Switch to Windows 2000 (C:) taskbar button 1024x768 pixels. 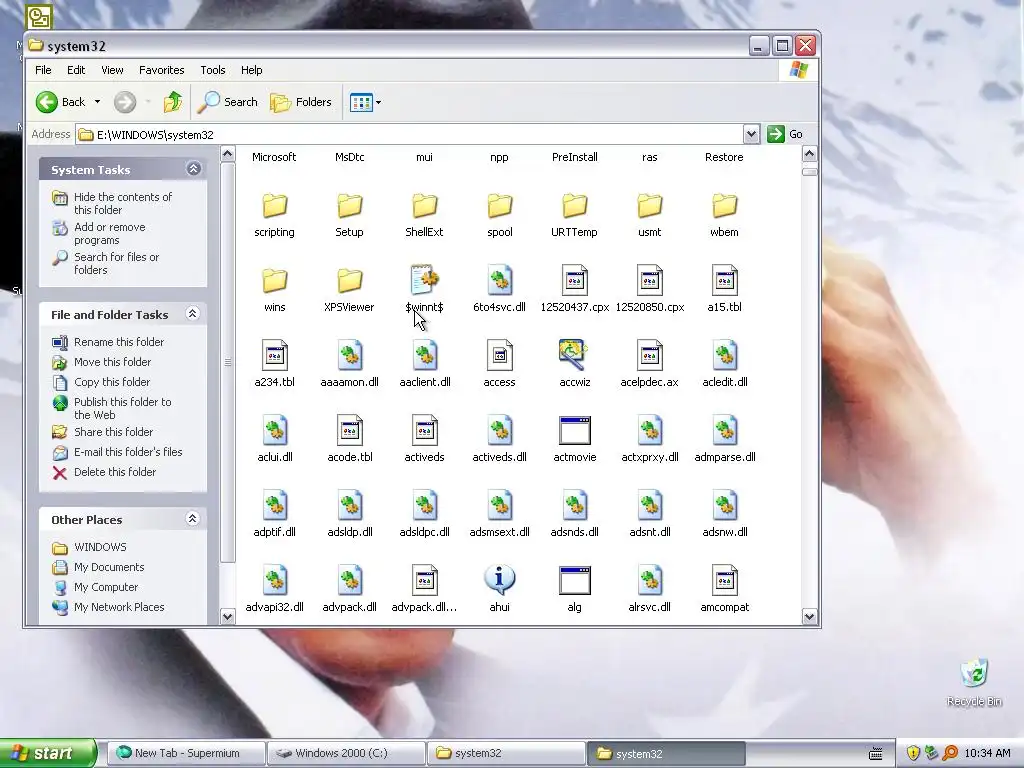pyautogui.click(x=347, y=753)
